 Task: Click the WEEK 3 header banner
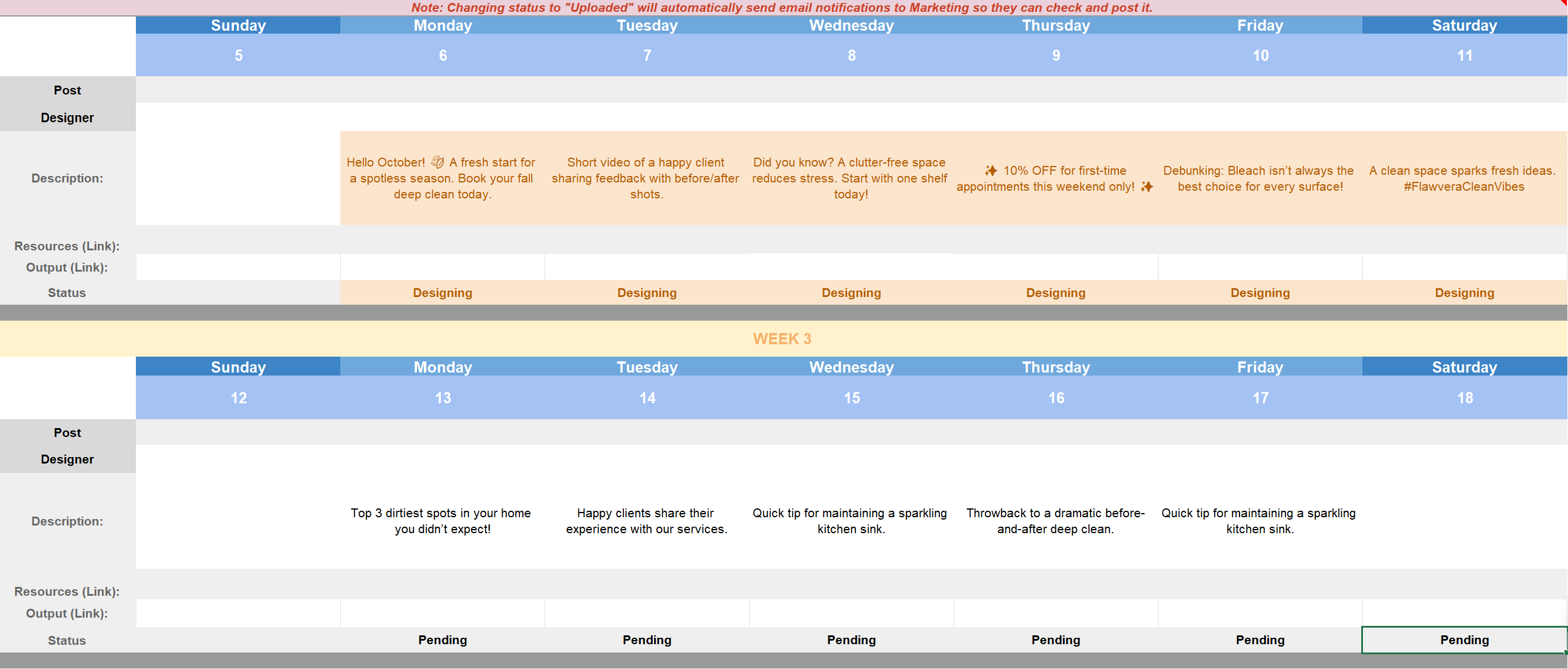[x=782, y=339]
